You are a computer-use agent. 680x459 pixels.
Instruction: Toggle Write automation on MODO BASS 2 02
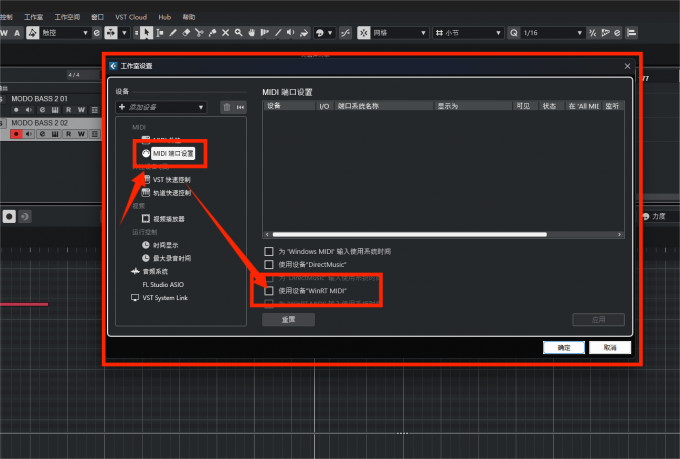click(81, 134)
